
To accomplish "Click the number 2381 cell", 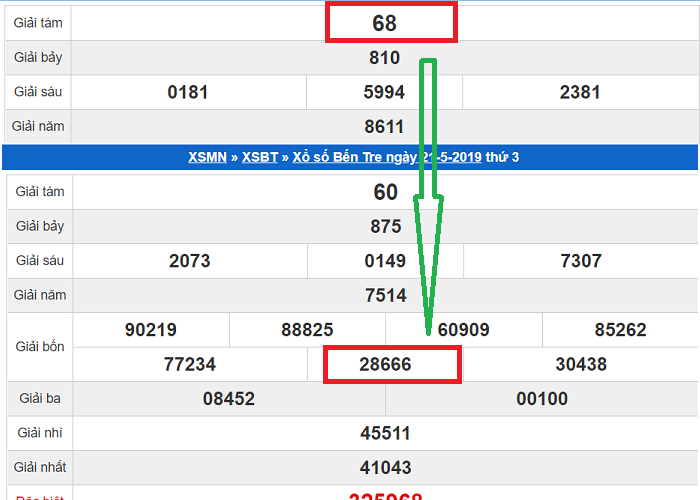I will tap(580, 92).
